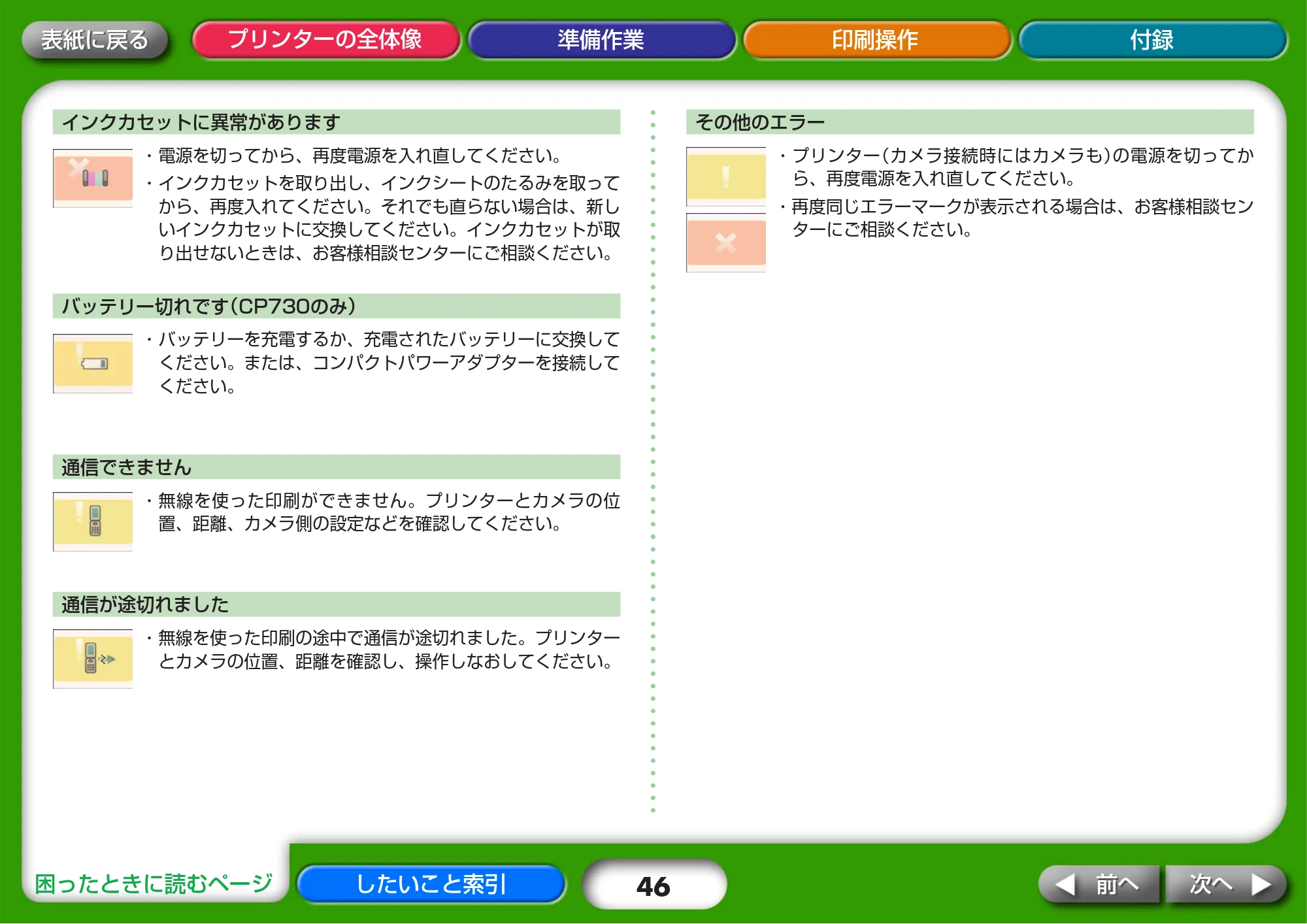Switch to the 準備作業 tab
Viewport: 1307px width, 924px height.
(x=601, y=40)
